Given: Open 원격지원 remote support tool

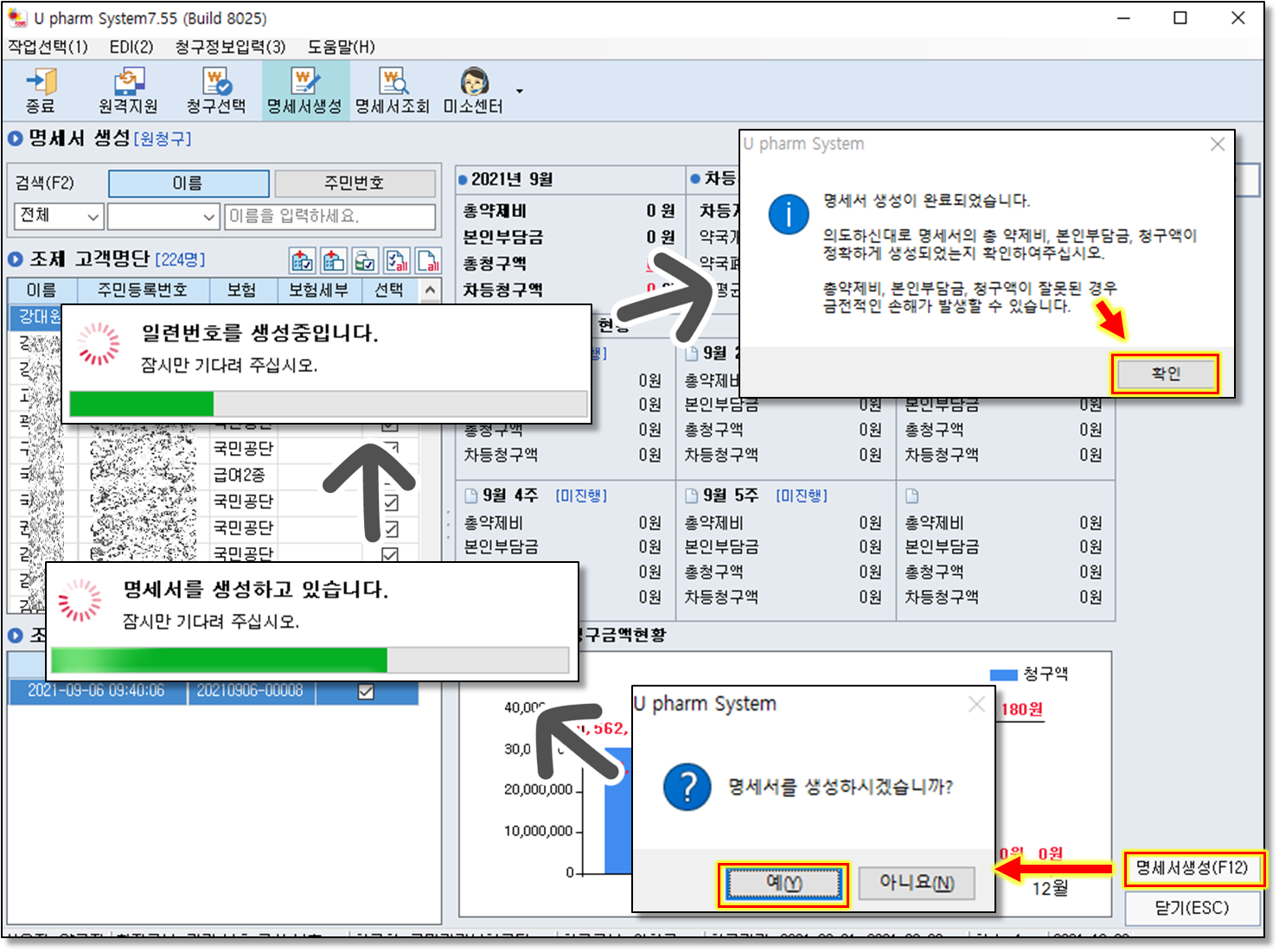Looking at the screenshot, I should click(128, 90).
